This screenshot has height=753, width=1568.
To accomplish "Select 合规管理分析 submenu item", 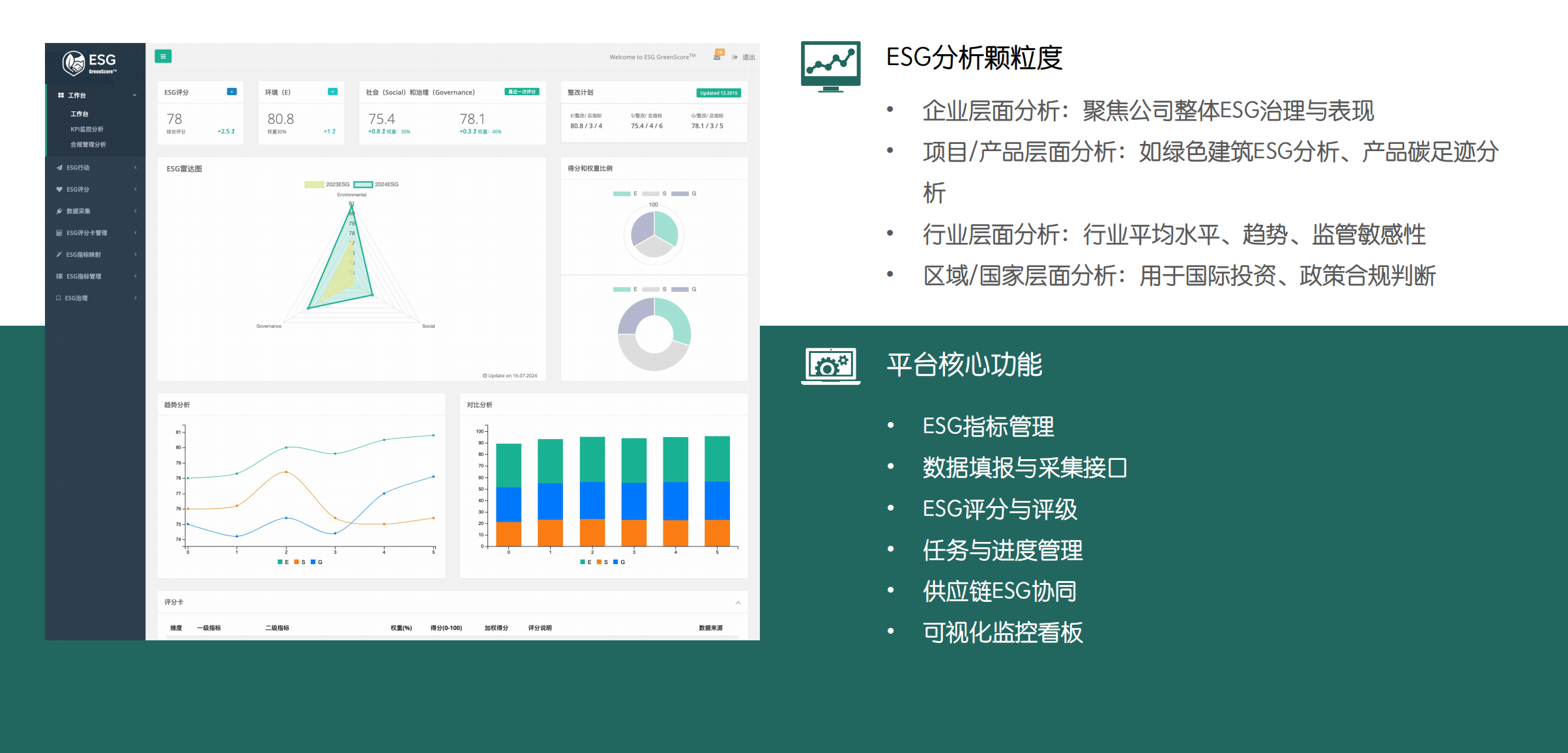I will click(x=88, y=145).
